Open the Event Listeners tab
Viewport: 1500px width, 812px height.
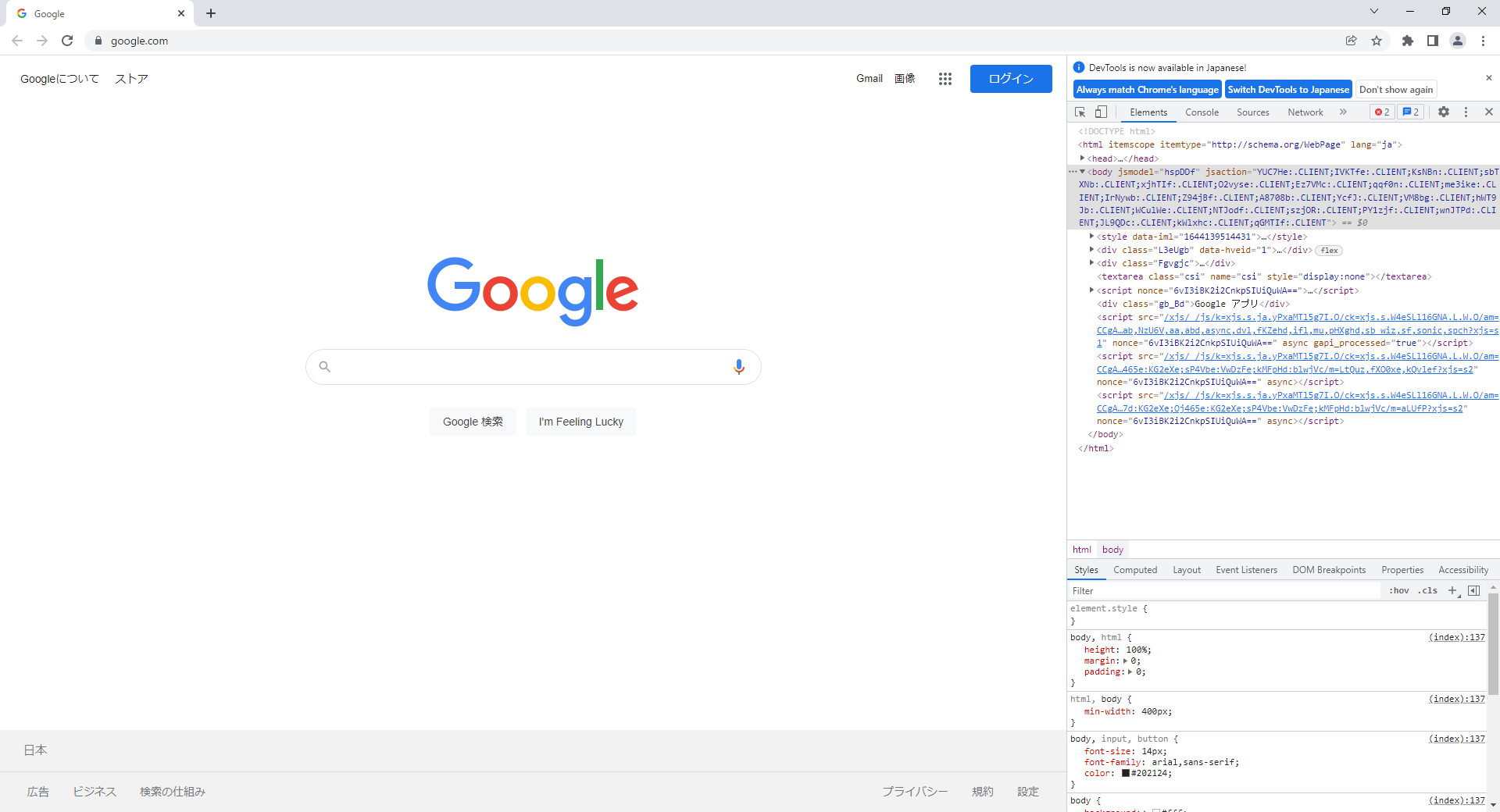coord(1246,570)
